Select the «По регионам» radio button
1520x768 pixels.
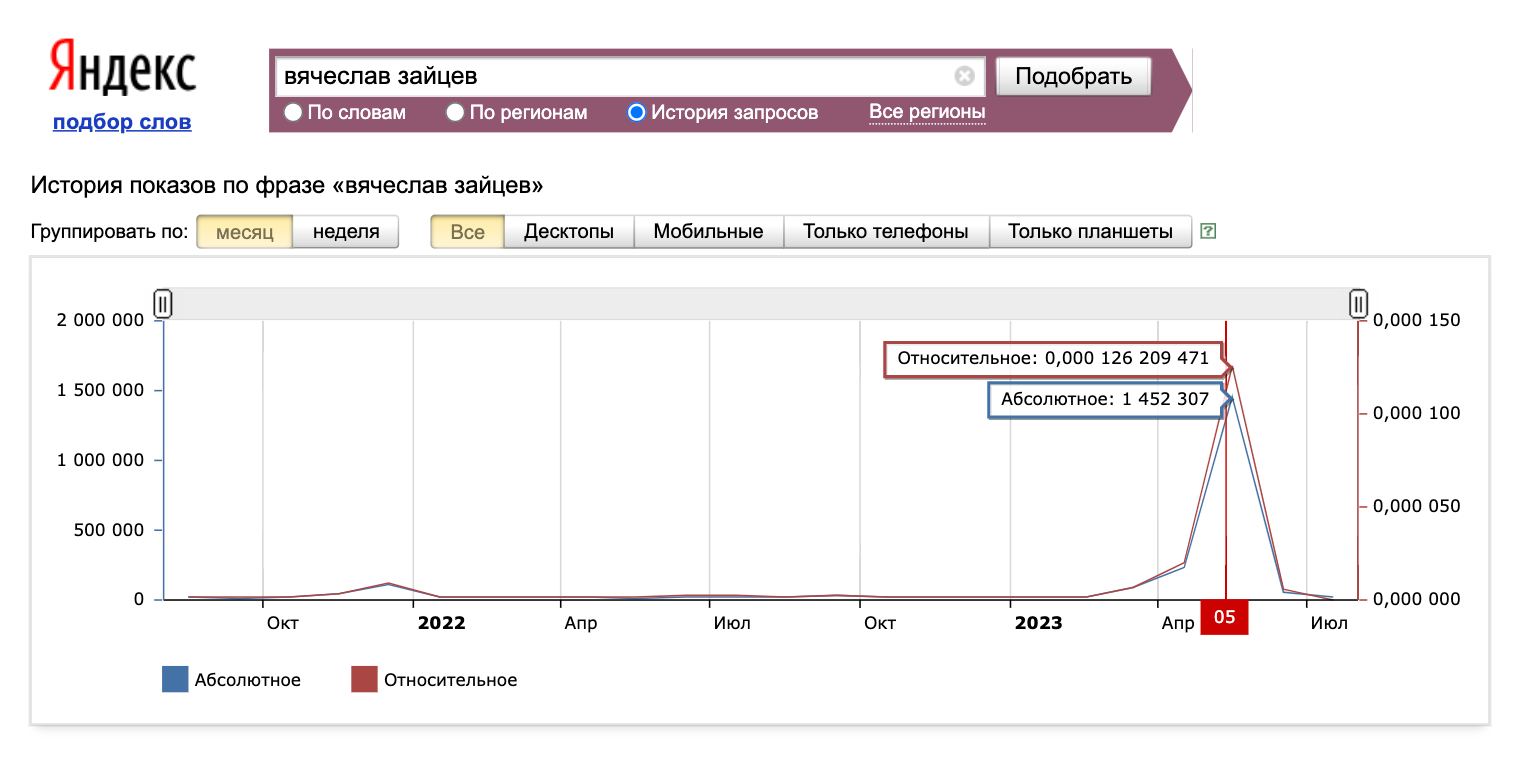[x=455, y=113]
